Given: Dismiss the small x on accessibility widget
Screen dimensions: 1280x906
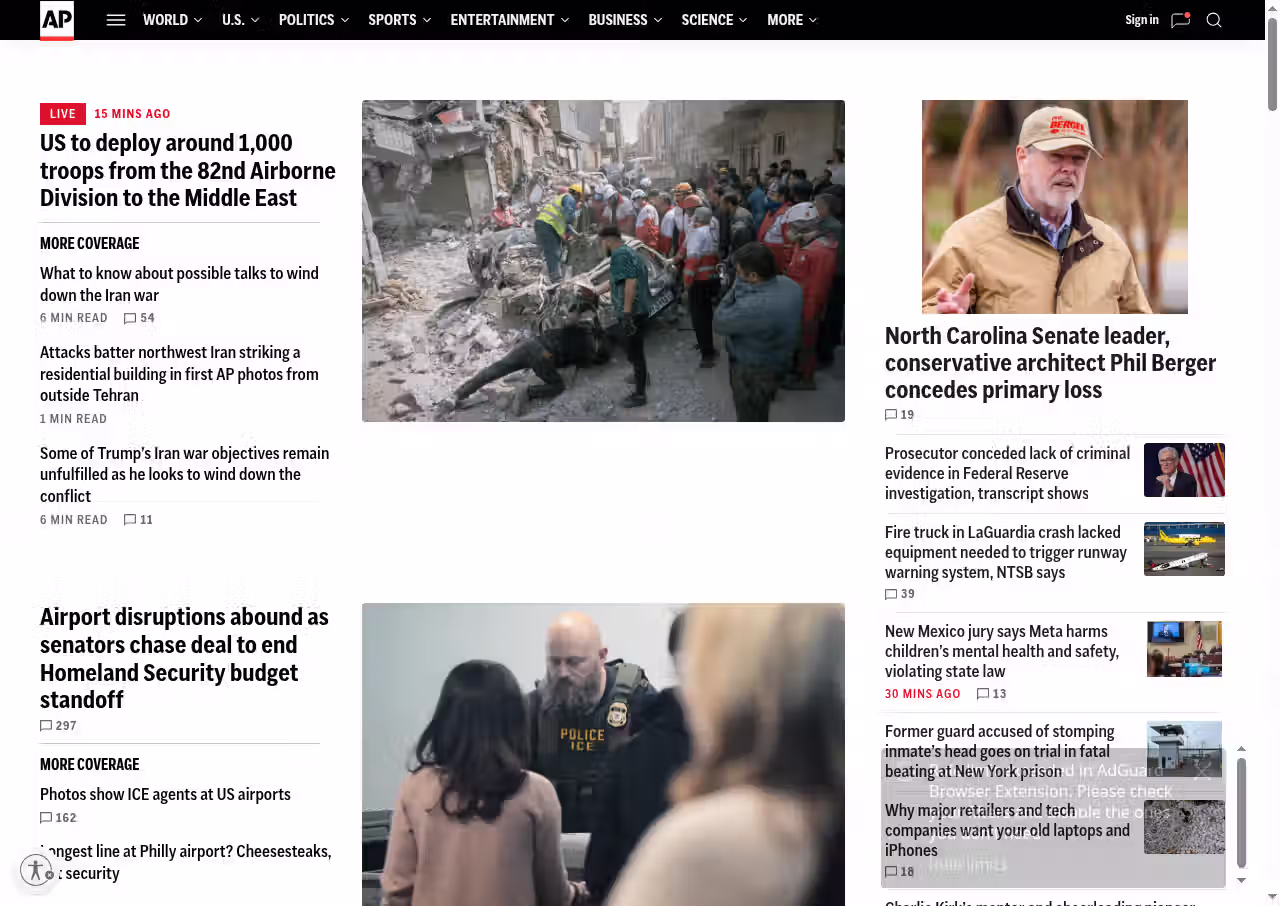Looking at the screenshot, I should [50, 876].
